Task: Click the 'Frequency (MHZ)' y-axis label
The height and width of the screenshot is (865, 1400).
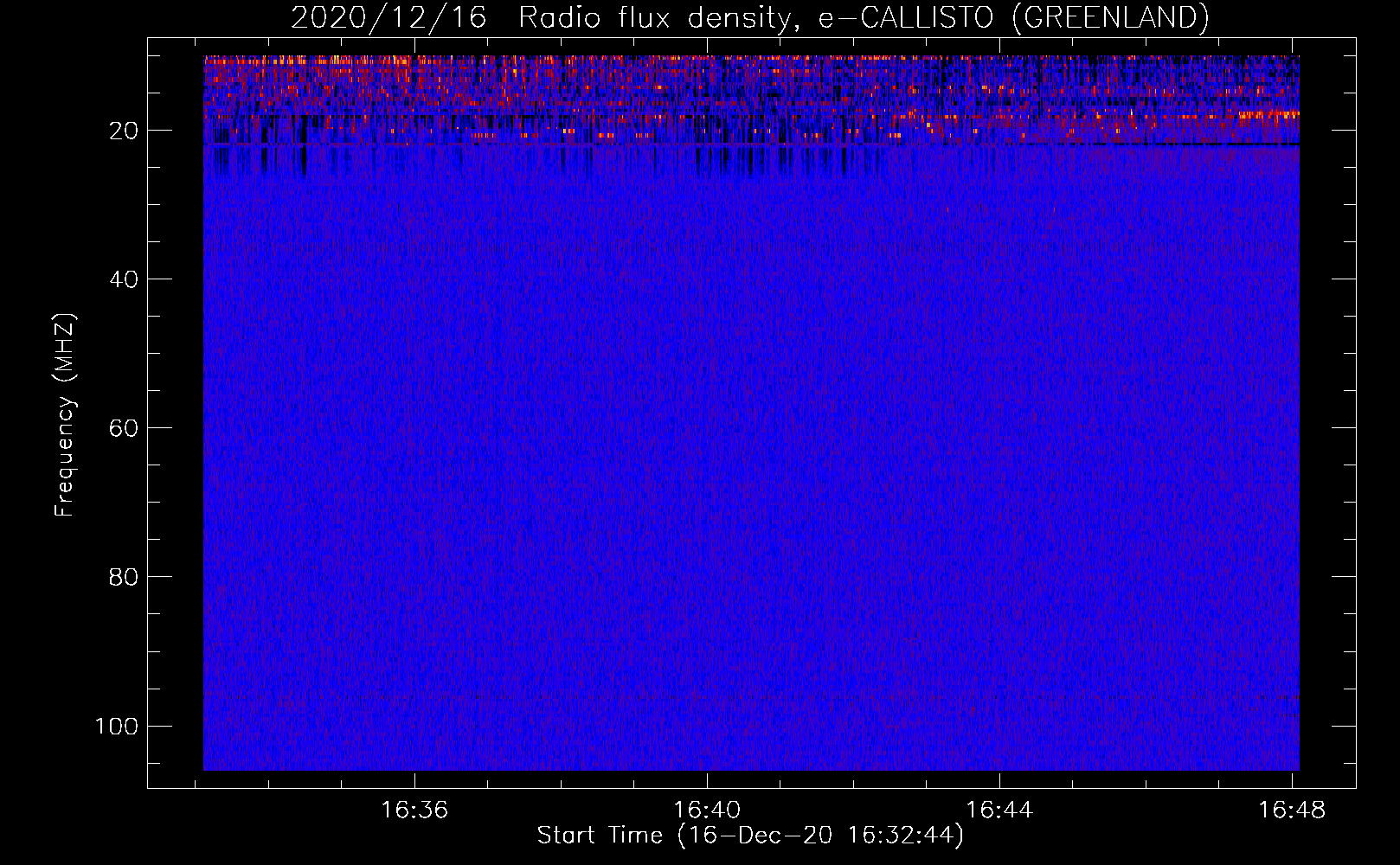Action: pos(65,415)
